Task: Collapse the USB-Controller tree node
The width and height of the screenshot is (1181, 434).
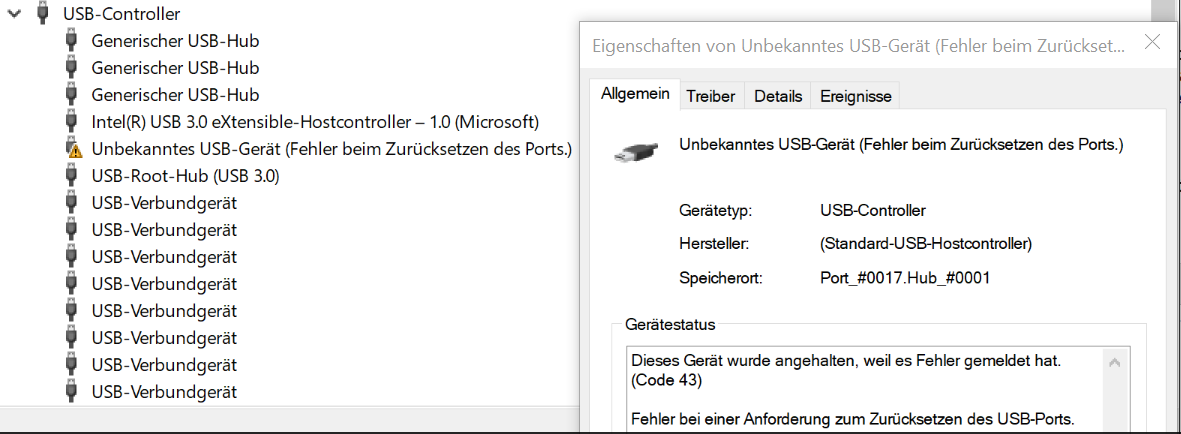Action: pos(14,14)
